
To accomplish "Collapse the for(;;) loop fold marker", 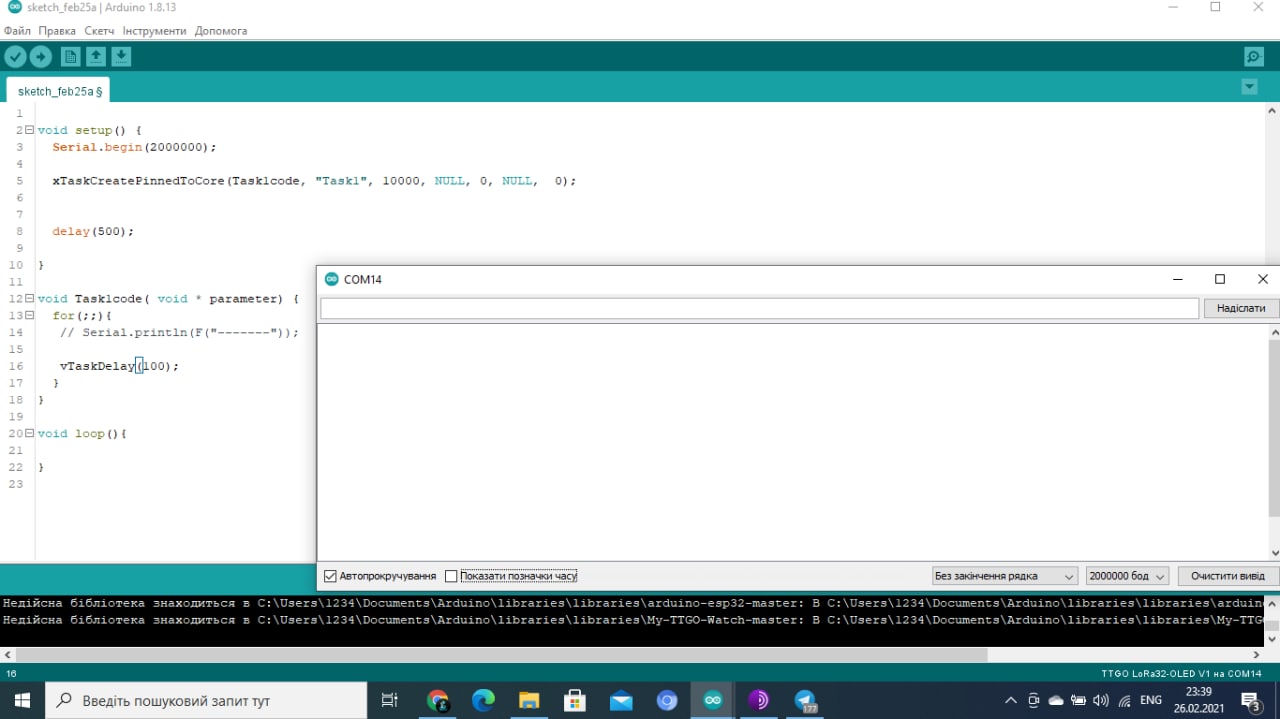I will coord(29,315).
